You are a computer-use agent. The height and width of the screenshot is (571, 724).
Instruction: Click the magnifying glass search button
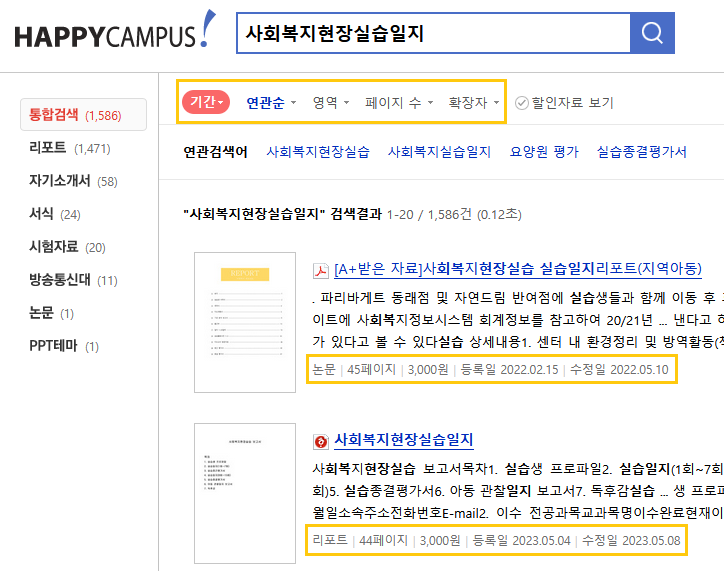pos(652,33)
